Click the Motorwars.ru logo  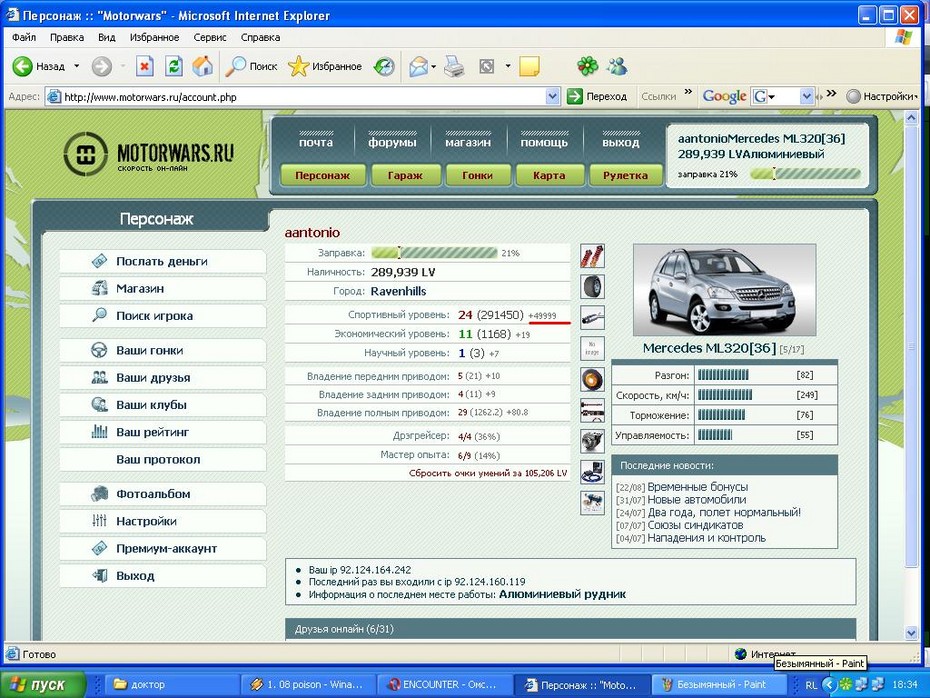(148, 154)
